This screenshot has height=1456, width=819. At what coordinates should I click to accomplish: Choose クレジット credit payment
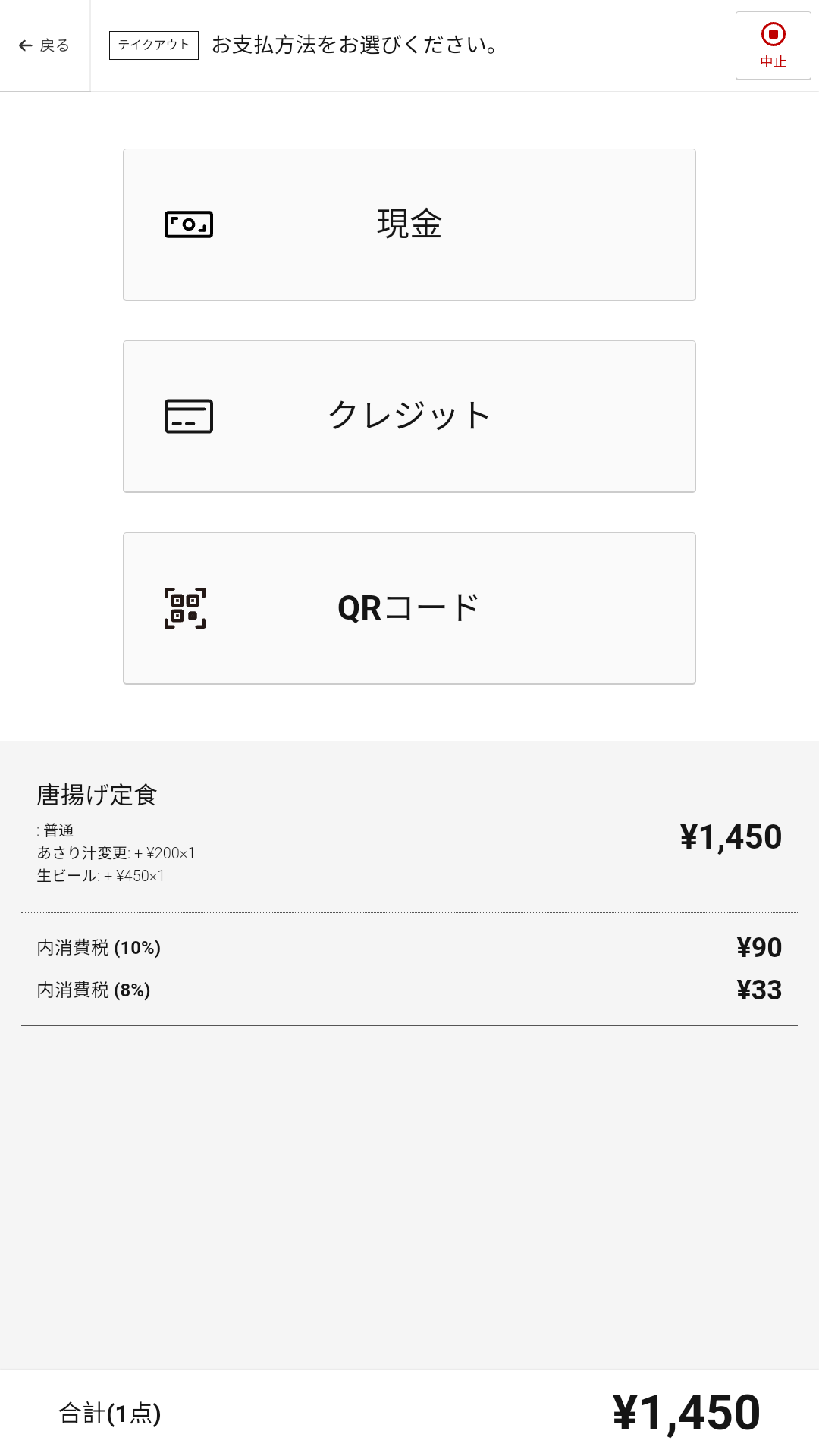(x=409, y=416)
